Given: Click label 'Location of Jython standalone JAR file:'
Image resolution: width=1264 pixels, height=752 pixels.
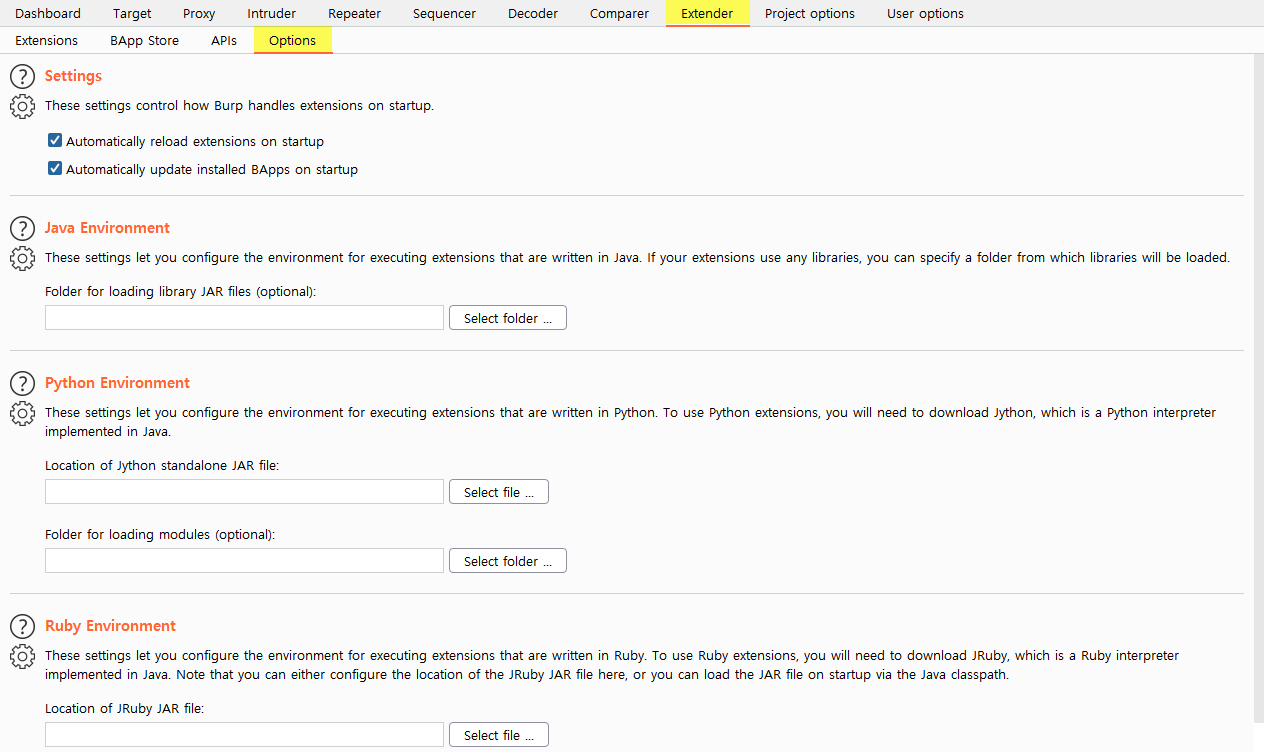Looking at the screenshot, I should 162,465.
